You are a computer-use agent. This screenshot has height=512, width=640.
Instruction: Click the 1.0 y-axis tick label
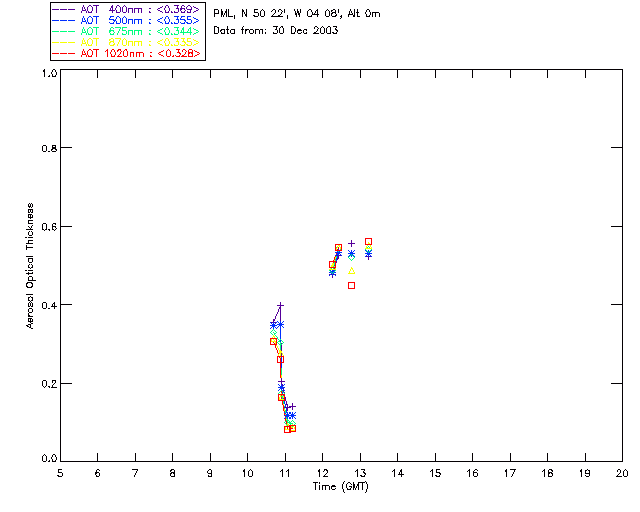click(x=49, y=73)
